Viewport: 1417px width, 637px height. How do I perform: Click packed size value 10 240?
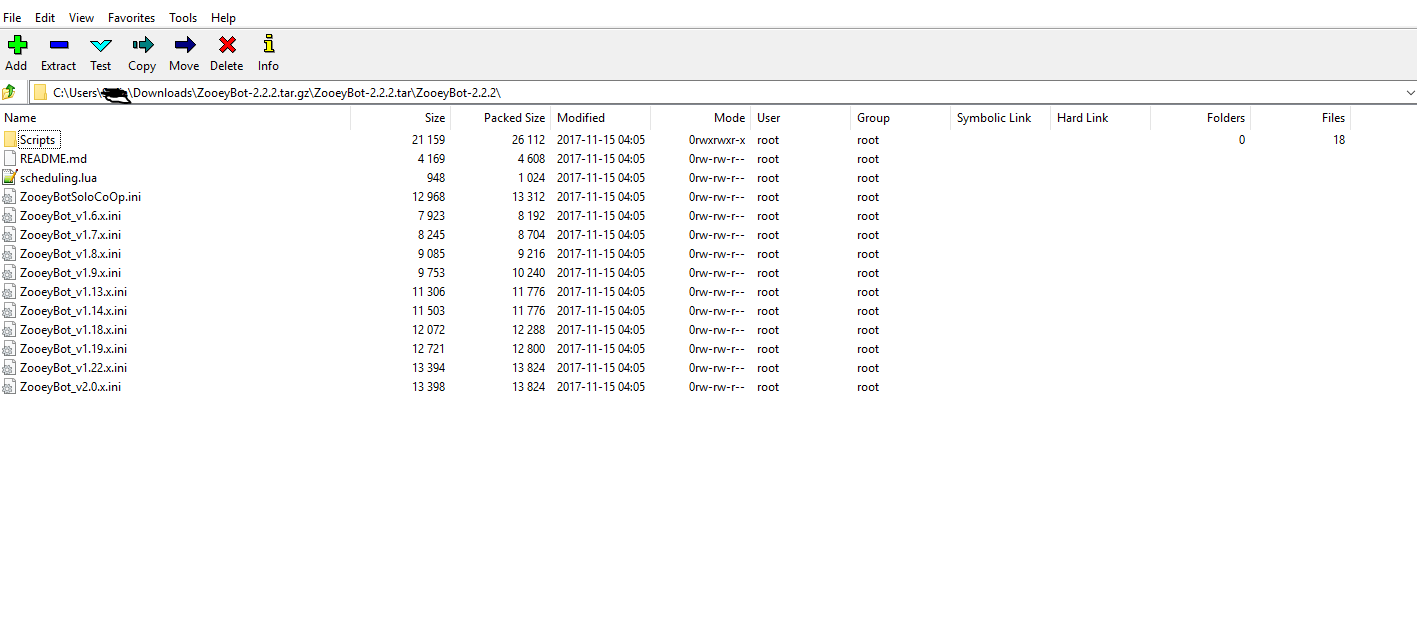click(528, 273)
